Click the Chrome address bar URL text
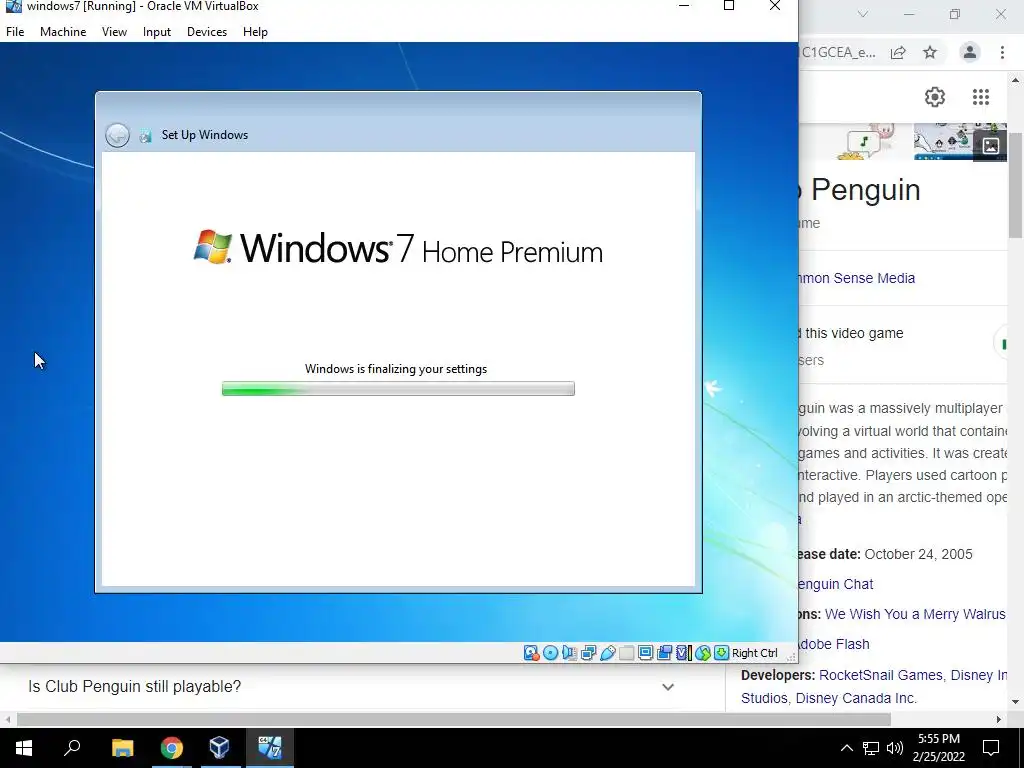 point(839,53)
